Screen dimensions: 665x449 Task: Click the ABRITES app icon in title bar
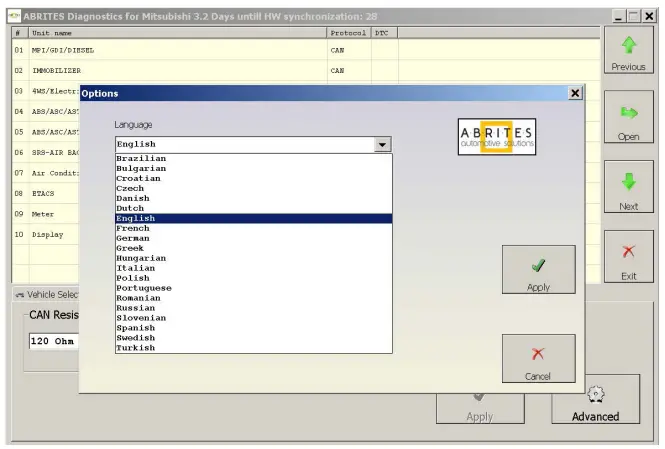tap(14, 16)
